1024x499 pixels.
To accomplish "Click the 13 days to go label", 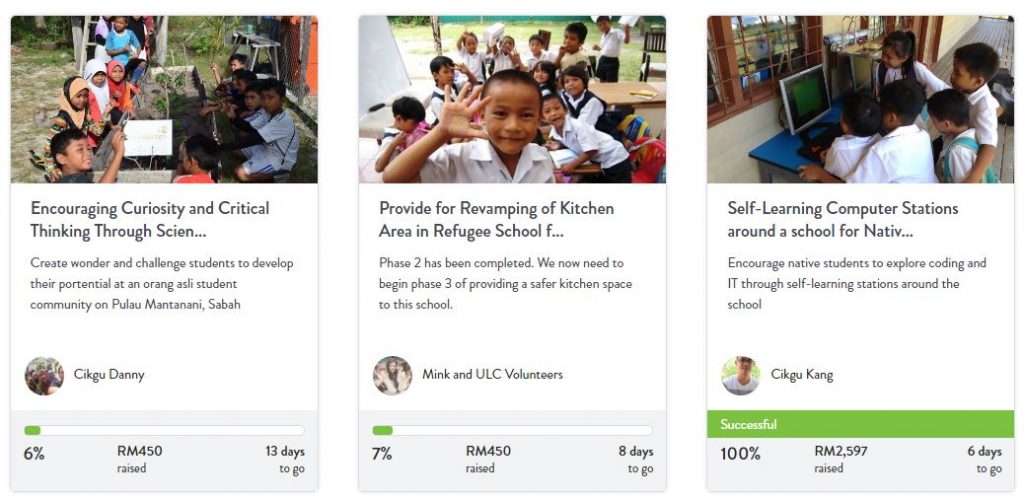I will [284, 459].
